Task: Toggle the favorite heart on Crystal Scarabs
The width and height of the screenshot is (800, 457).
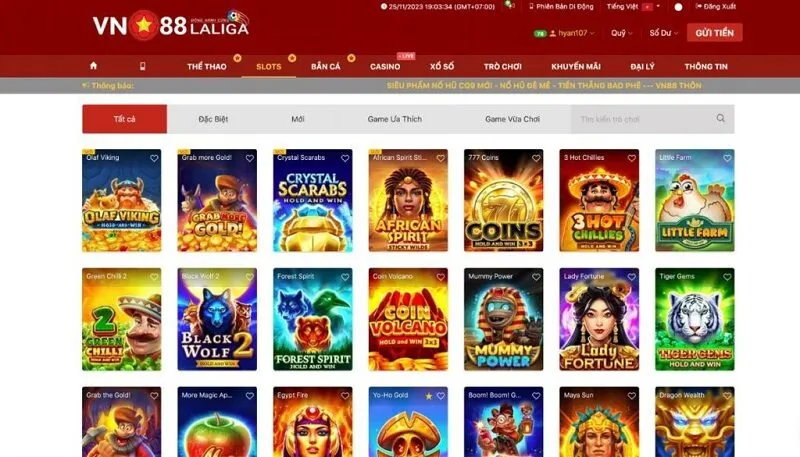Action: pyautogui.click(x=345, y=158)
